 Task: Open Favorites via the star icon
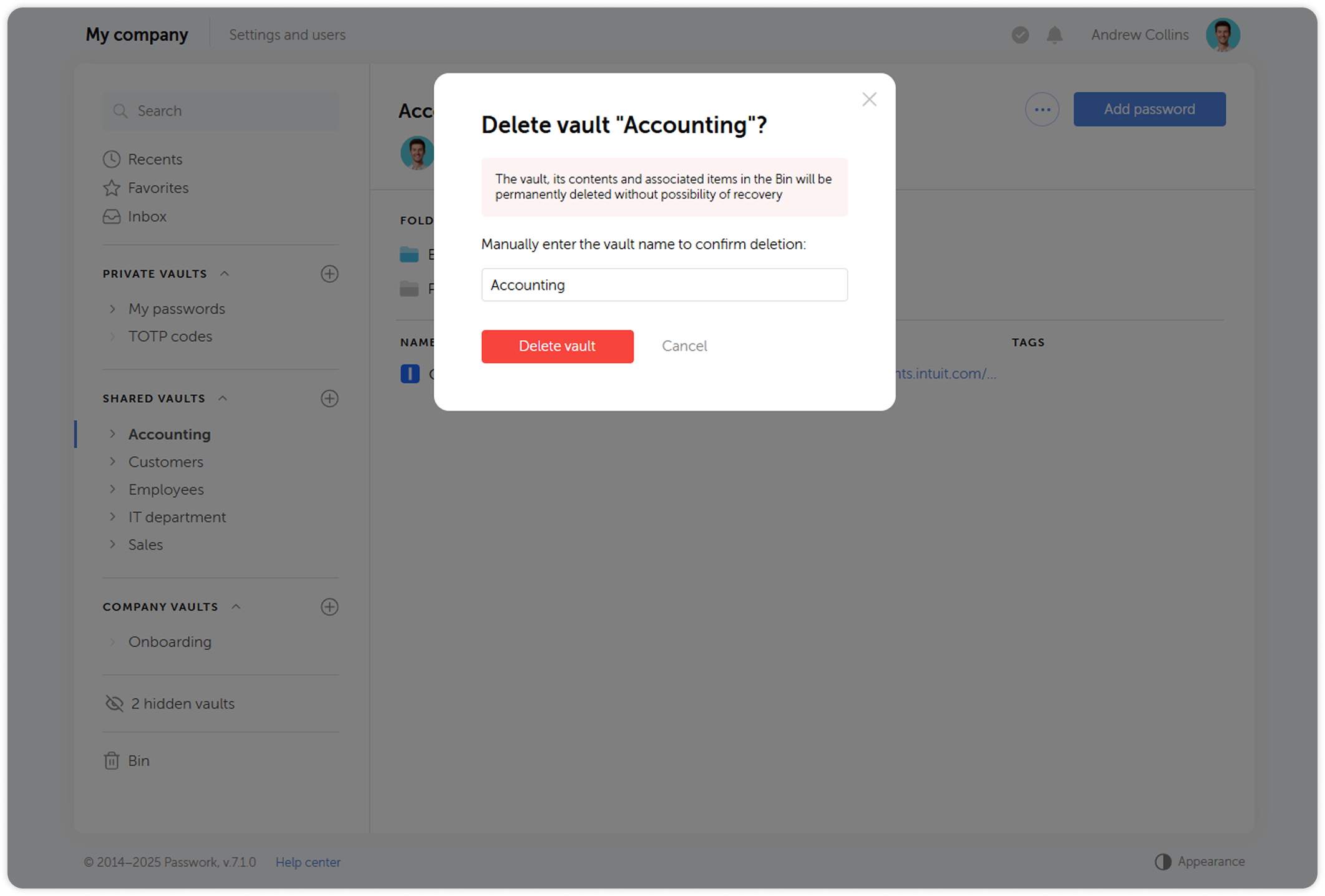[111, 188]
